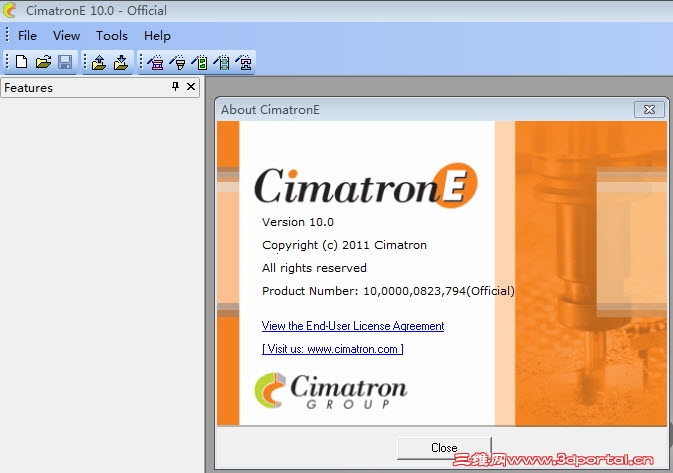
Task: Launch the electrode wizard icon
Action: [177, 63]
